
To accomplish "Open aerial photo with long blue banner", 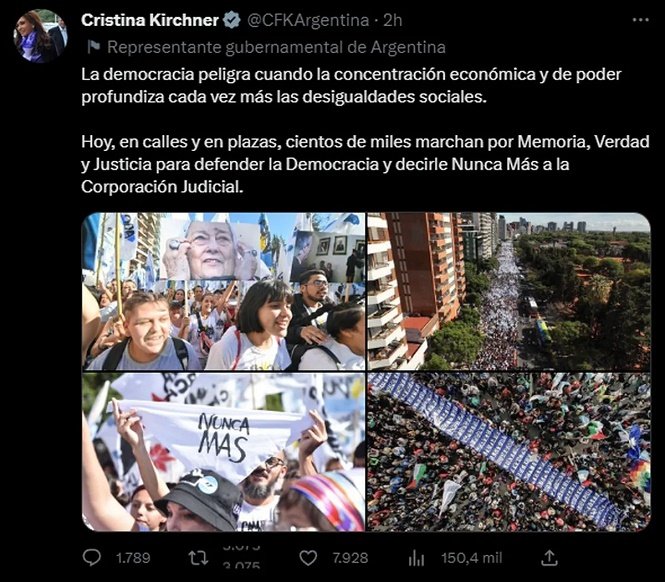I will 509,452.
